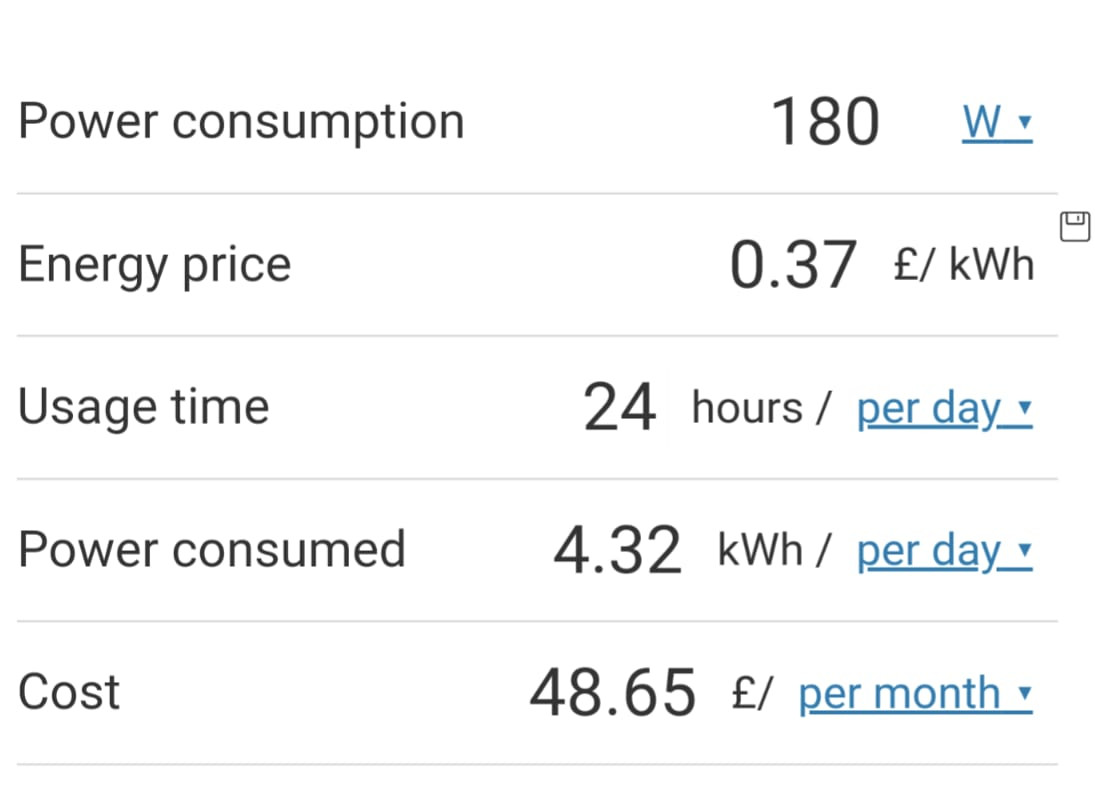Image resolution: width=1095 pixels, height=812 pixels.
Task: Click the 4.32 kWh consumed value
Action: [617, 551]
